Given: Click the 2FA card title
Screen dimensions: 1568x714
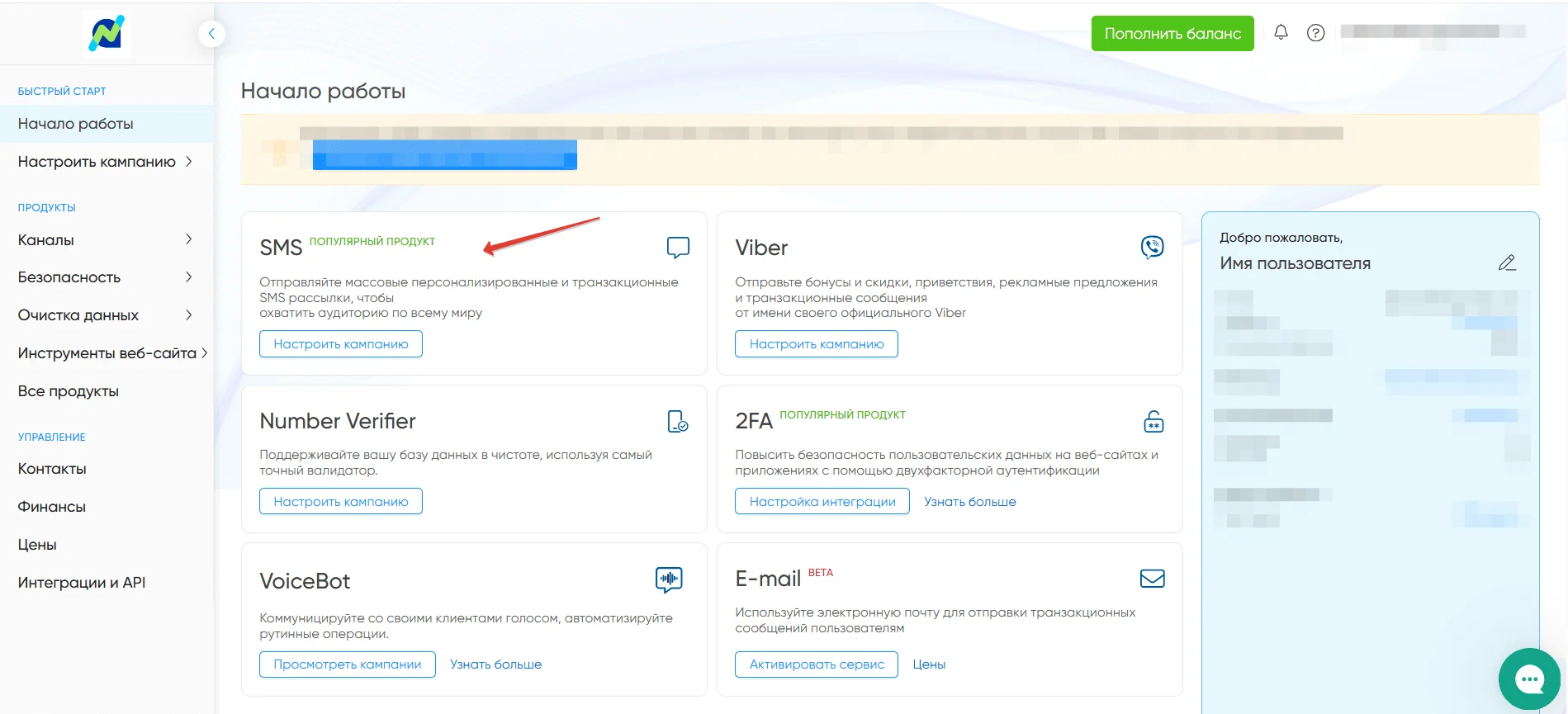Looking at the screenshot, I should click(x=754, y=421).
